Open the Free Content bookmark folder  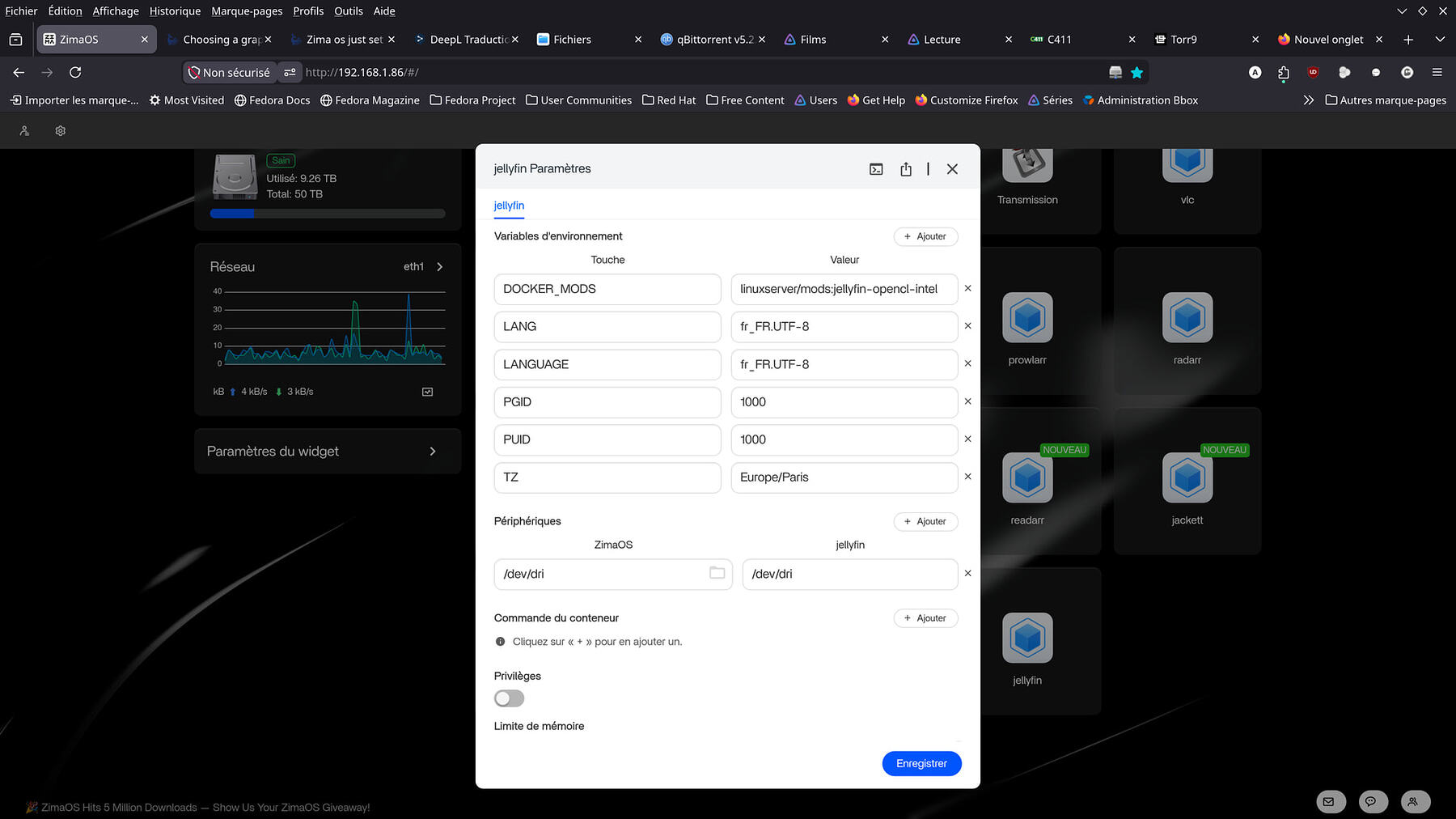click(x=745, y=100)
